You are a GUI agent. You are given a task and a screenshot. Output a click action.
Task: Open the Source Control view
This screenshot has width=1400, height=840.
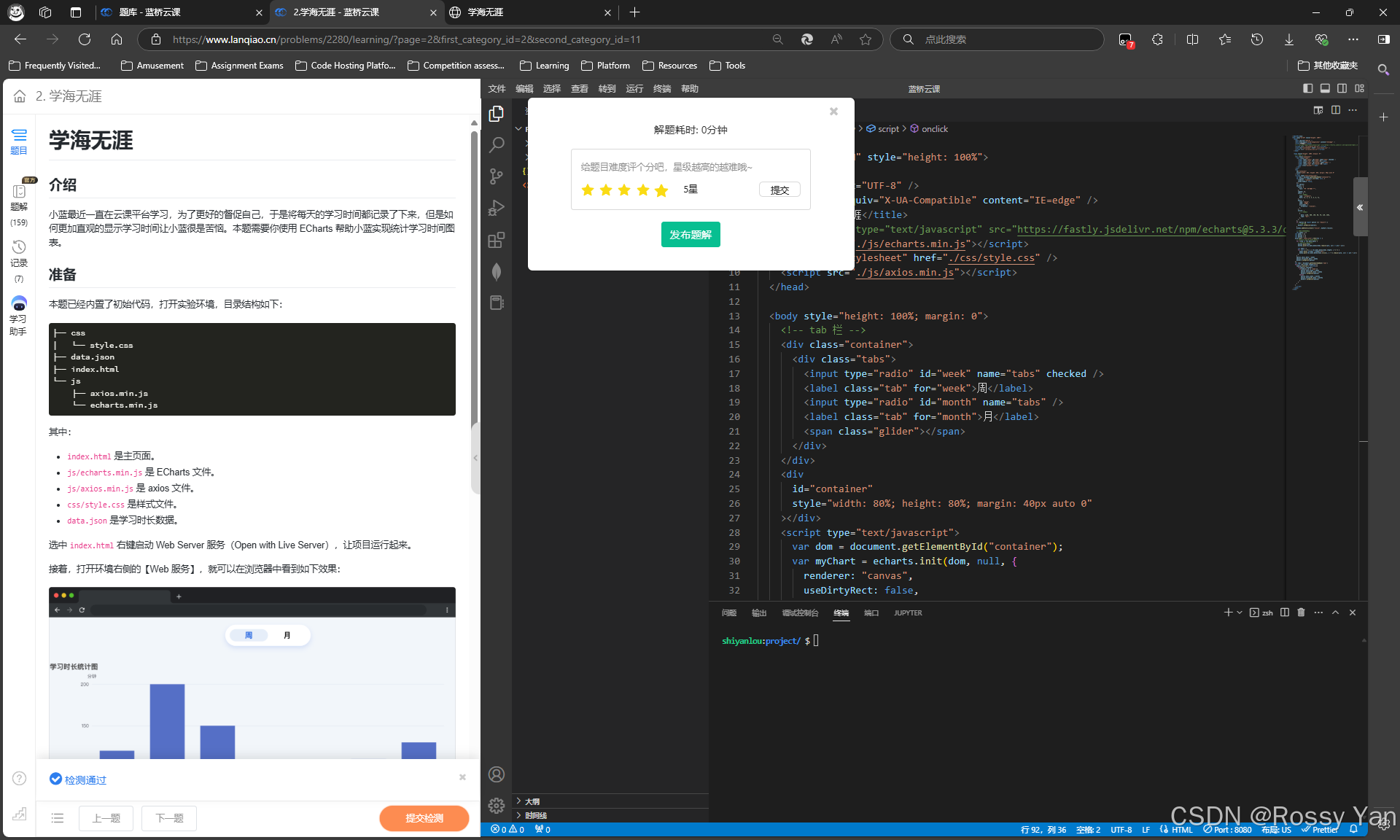tap(497, 176)
